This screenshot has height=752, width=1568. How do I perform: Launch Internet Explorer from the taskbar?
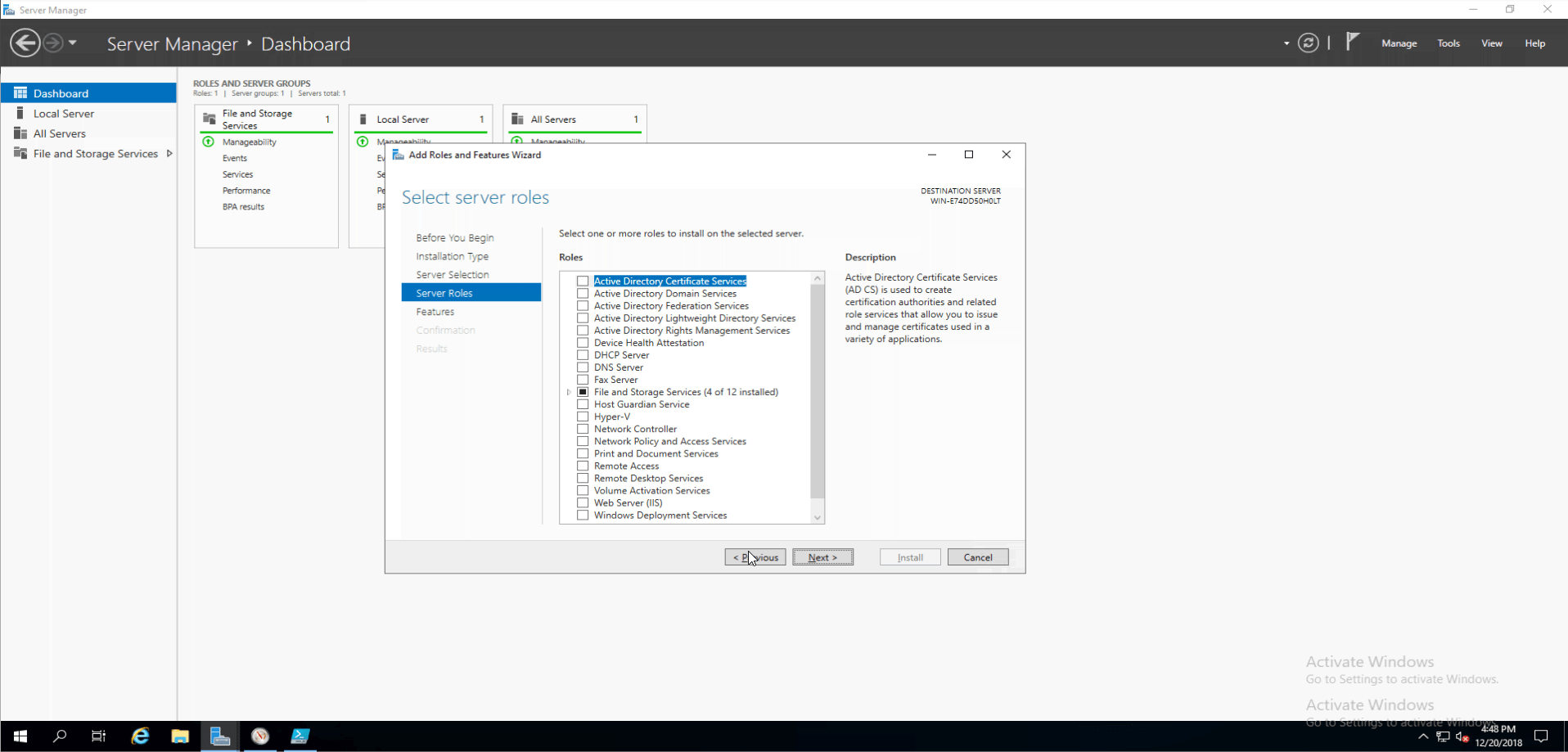[x=140, y=736]
